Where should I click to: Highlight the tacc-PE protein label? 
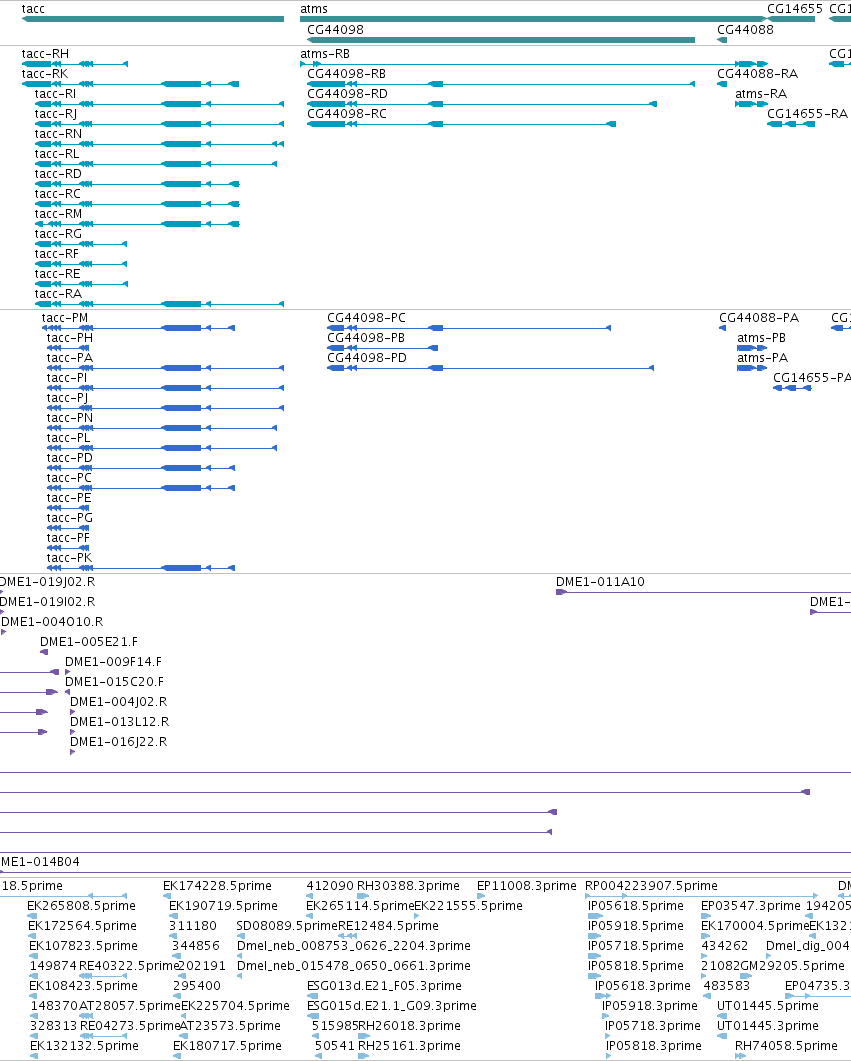(x=69, y=498)
